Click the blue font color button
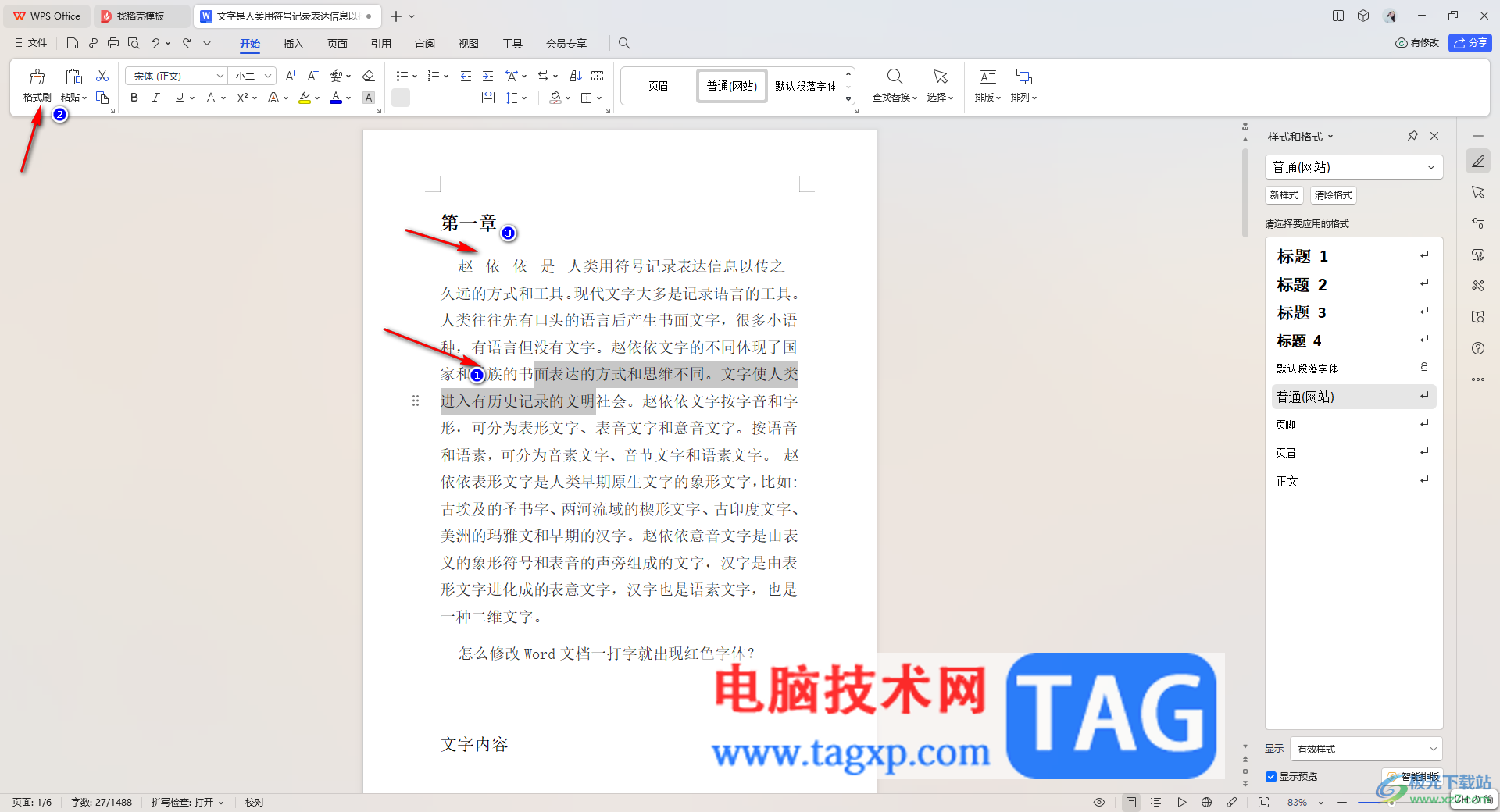The image size is (1500, 812). [x=336, y=98]
